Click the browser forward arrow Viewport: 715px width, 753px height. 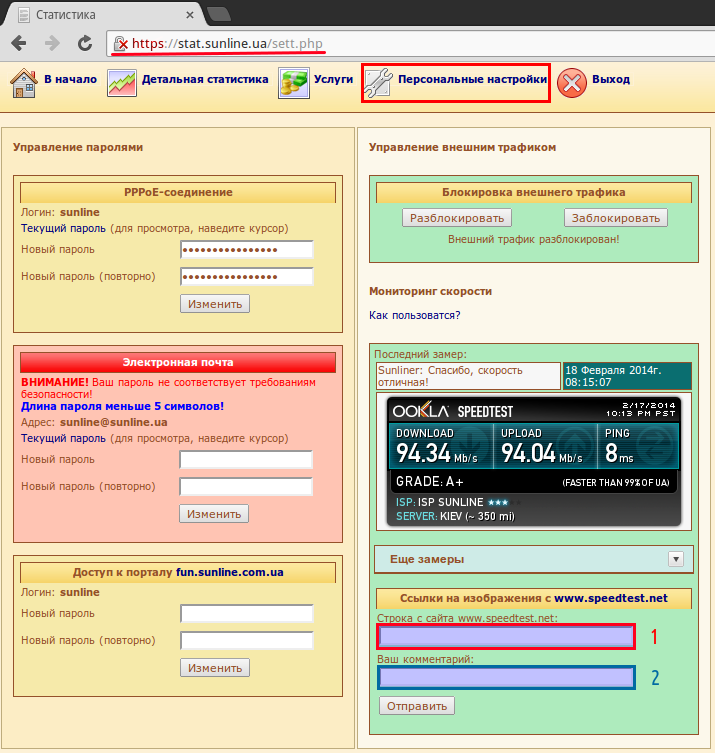point(52,43)
